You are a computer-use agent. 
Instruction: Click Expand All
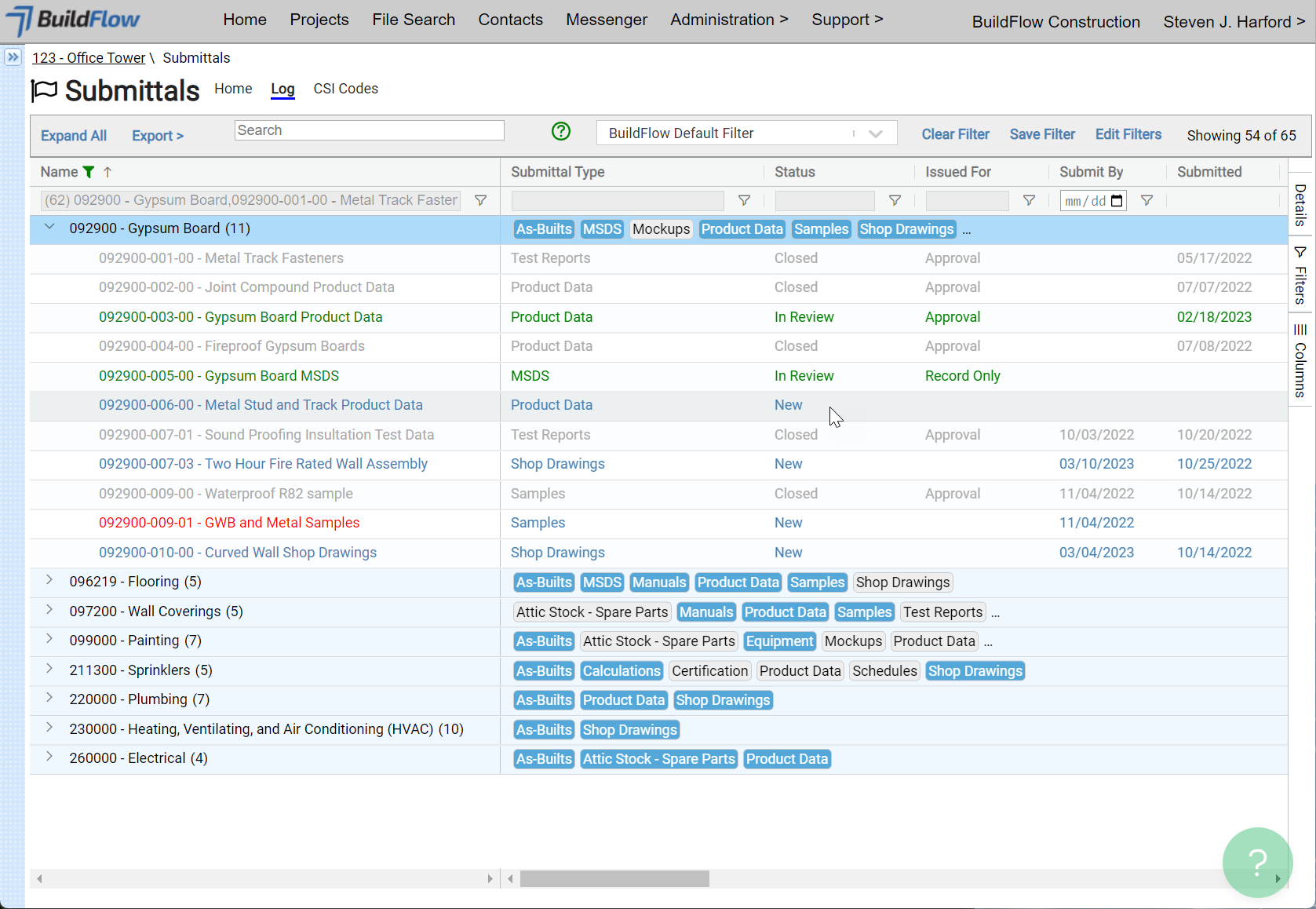point(74,136)
